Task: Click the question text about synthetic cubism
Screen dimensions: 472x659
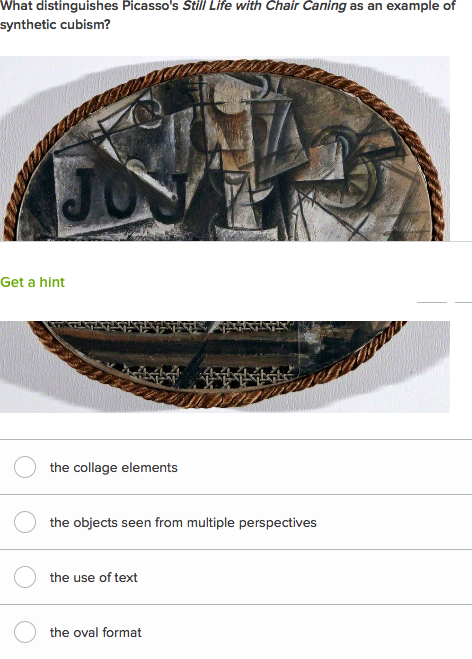Action: click(x=228, y=16)
